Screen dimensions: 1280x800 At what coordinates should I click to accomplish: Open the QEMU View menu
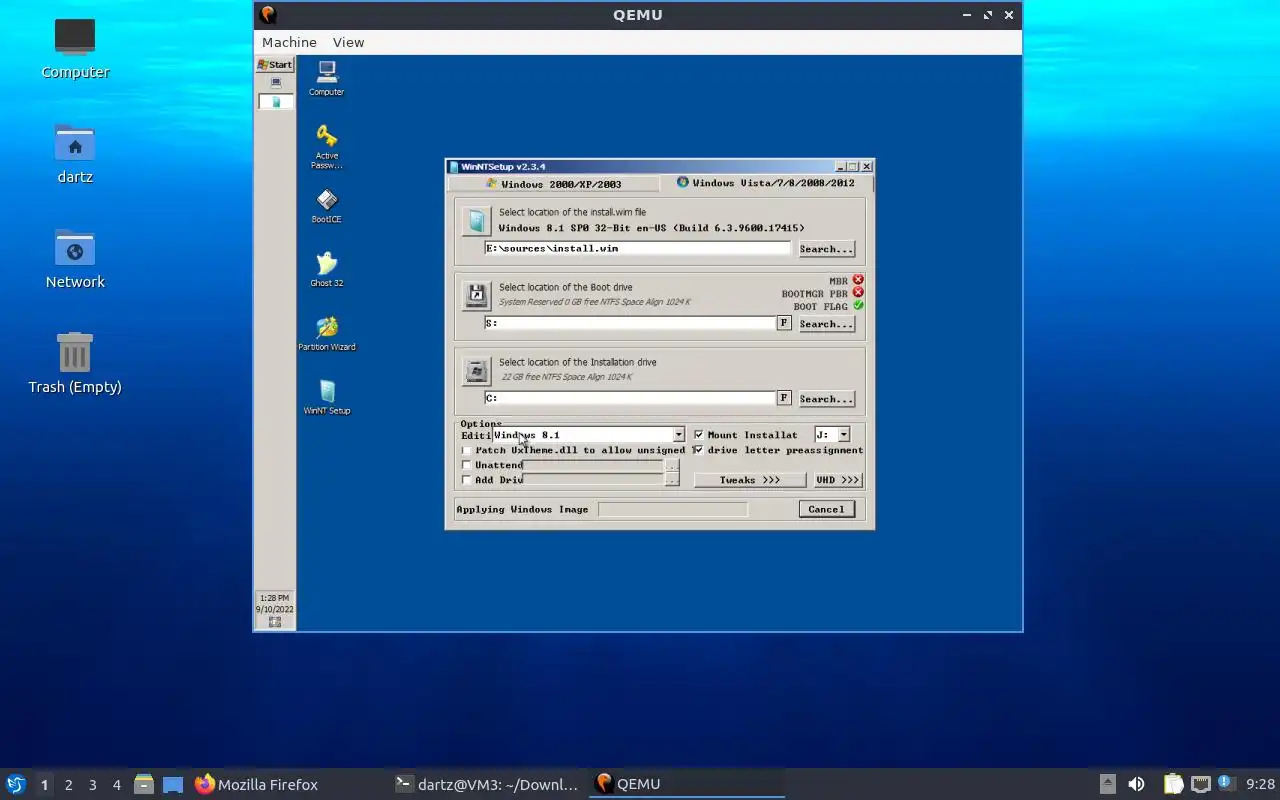[348, 42]
